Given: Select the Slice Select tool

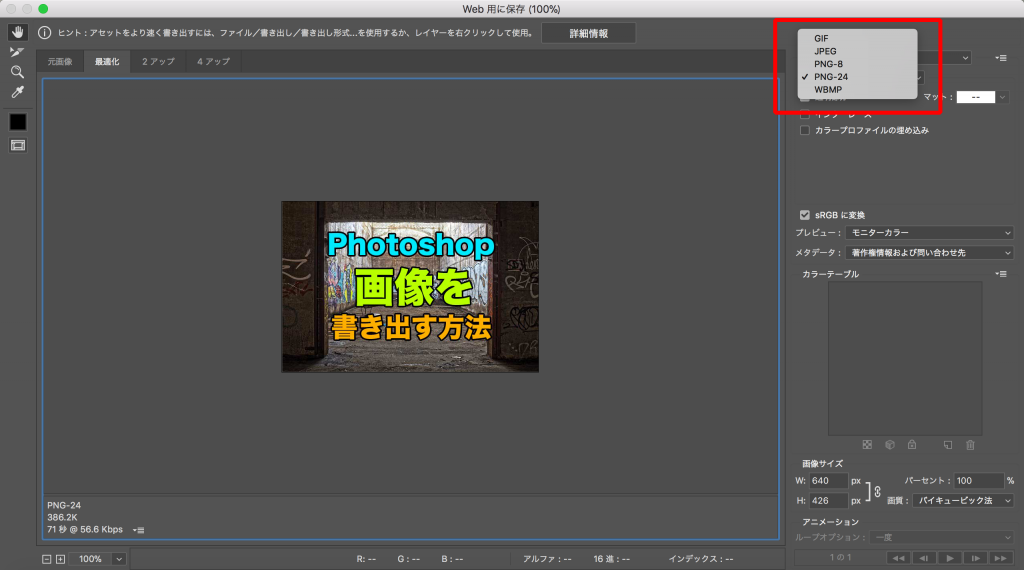Looking at the screenshot, I should [x=18, y=52].
